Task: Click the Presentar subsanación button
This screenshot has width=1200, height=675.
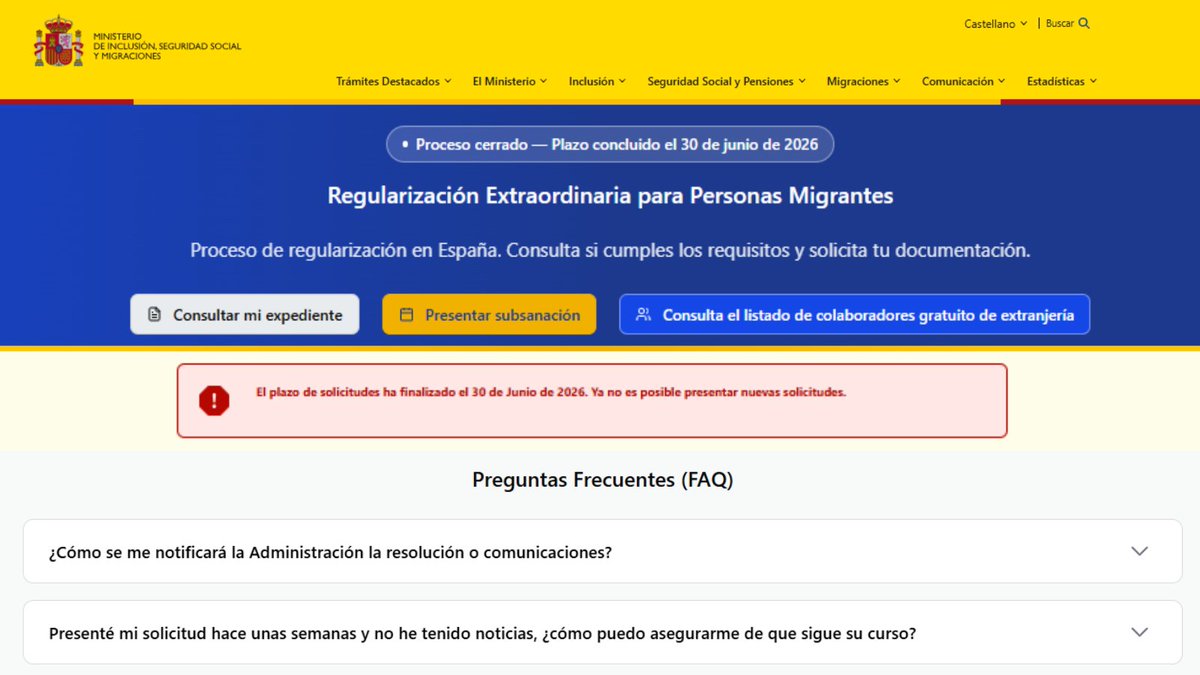Action: point(489,314)
